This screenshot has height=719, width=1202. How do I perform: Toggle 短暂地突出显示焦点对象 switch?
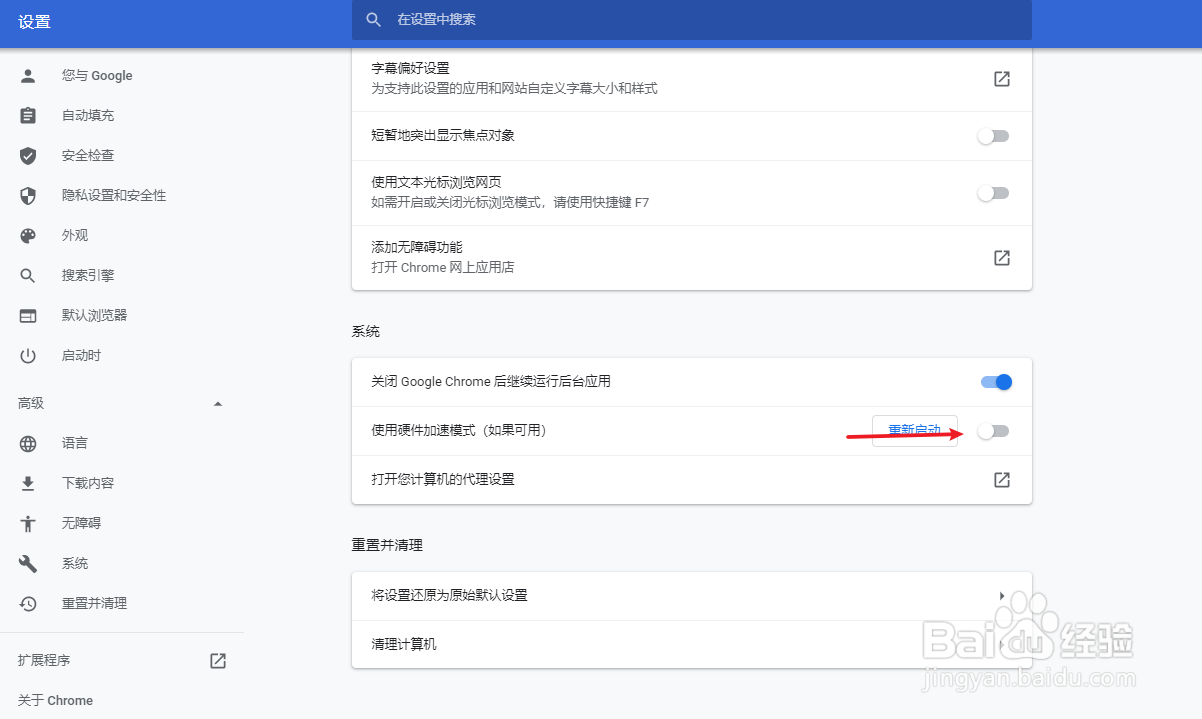coord(994,136)
